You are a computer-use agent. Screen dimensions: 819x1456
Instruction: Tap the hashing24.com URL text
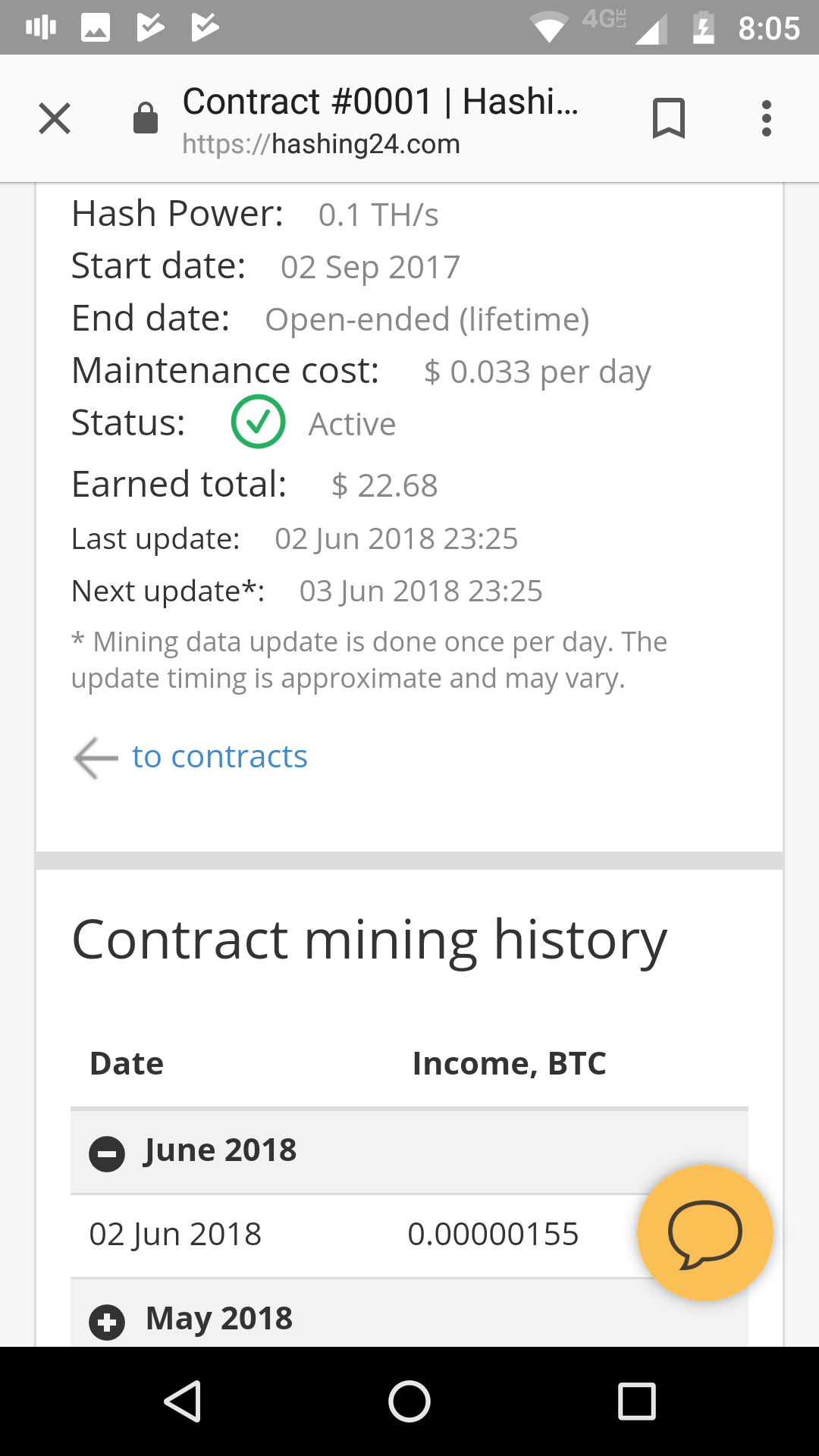[322, 144]
